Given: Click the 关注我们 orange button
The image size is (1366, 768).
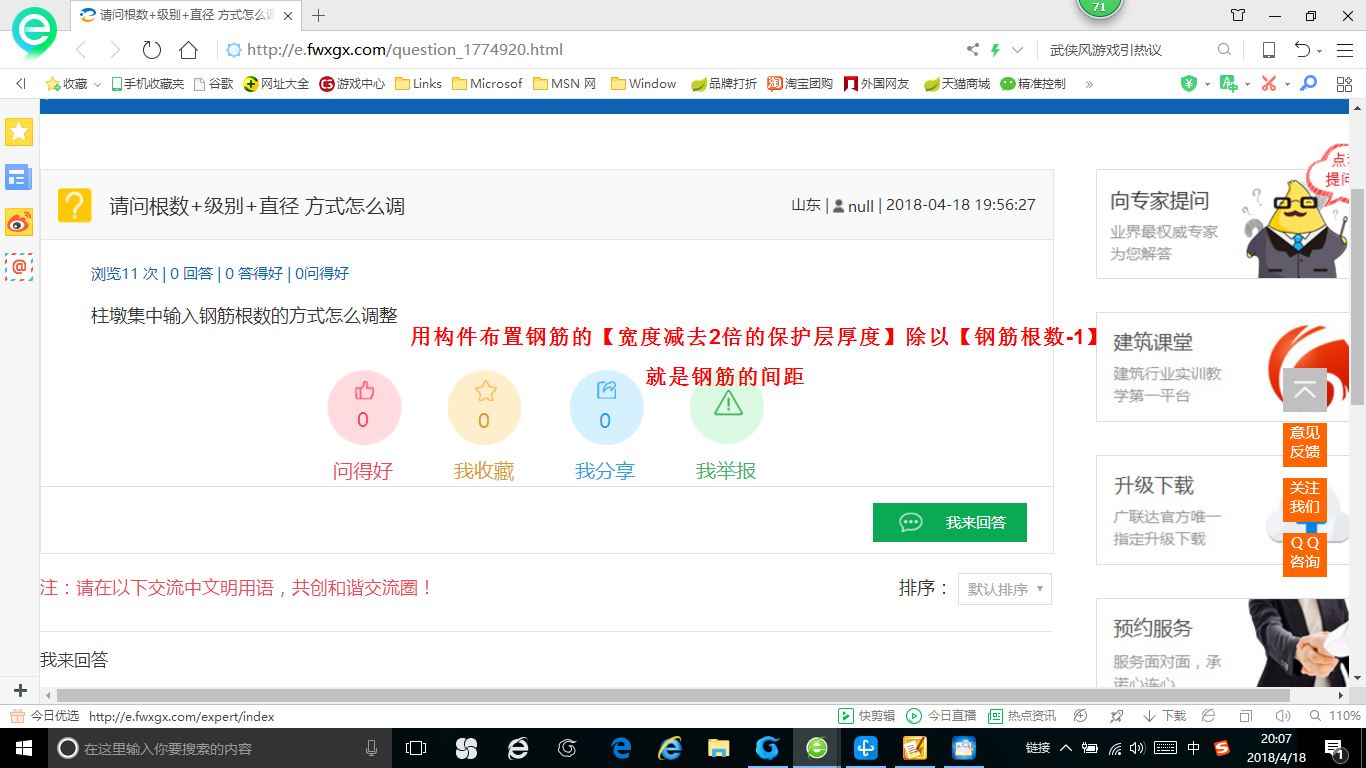Looking at the screenshot, I should click(1305, 498).
